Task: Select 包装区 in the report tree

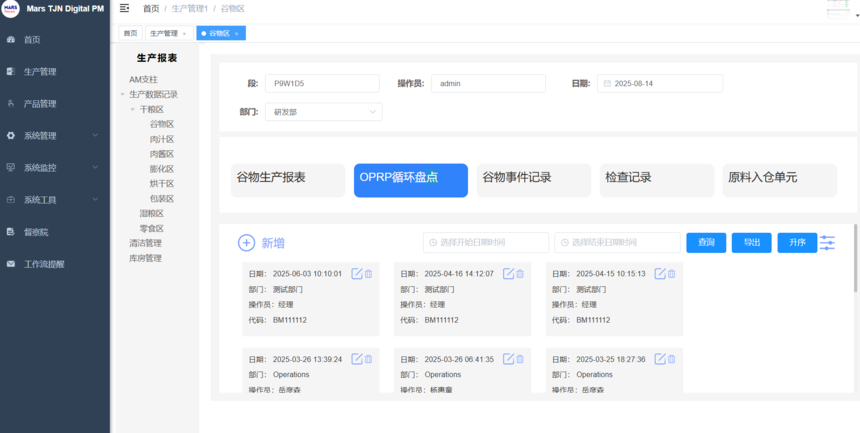Action: pyautogui.click(x=162, y=199)
